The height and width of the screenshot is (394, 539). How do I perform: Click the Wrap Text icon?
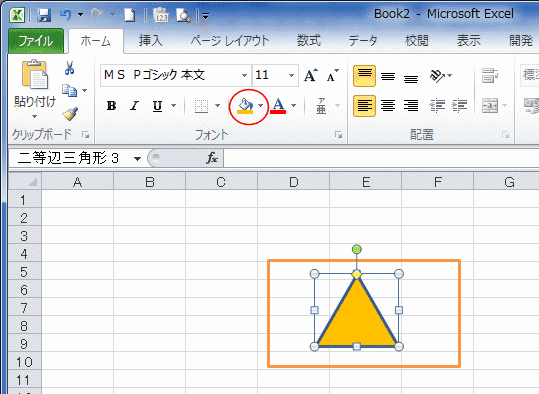click(x=490, y=76)
